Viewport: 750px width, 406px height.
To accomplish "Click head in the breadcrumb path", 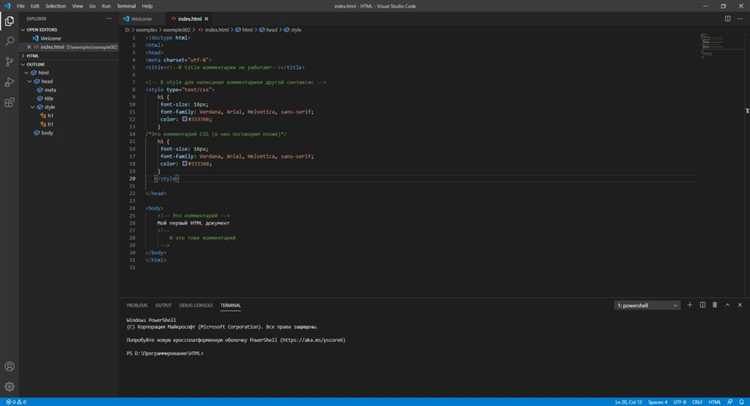I will [272, 30].
